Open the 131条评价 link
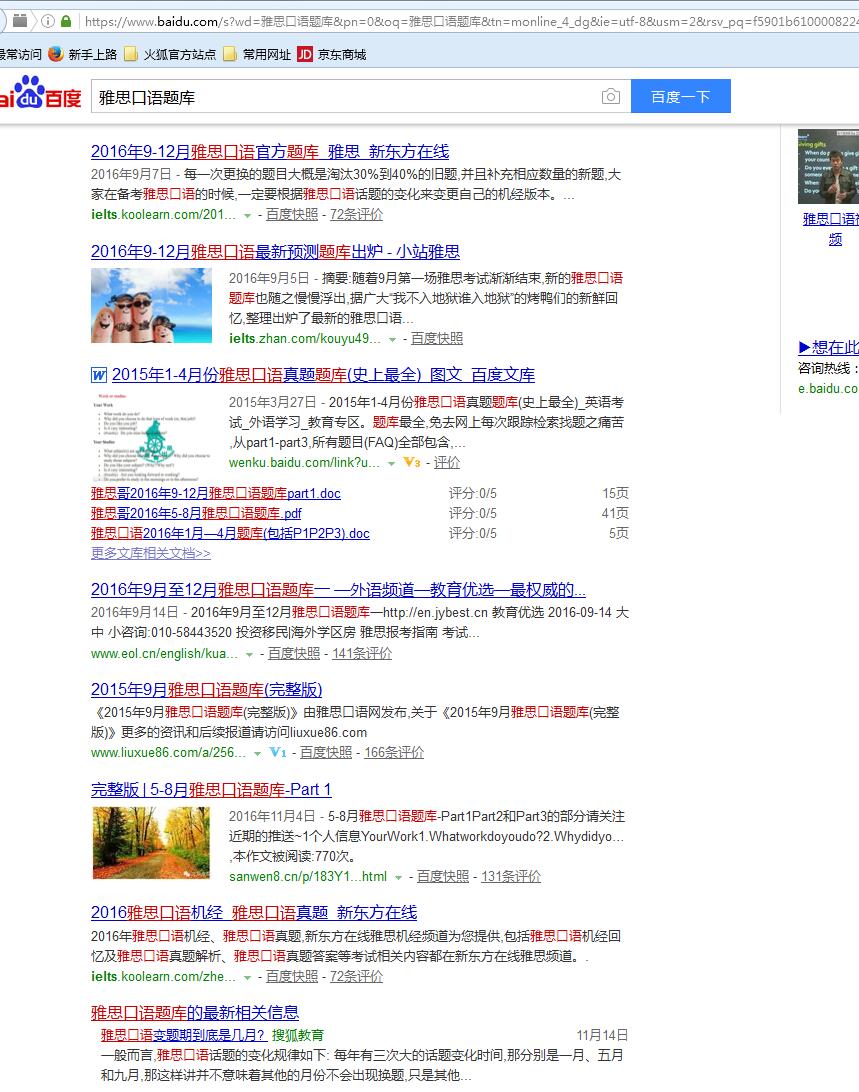The width and height of the screenshot is (859, 1092). [511, 876]
